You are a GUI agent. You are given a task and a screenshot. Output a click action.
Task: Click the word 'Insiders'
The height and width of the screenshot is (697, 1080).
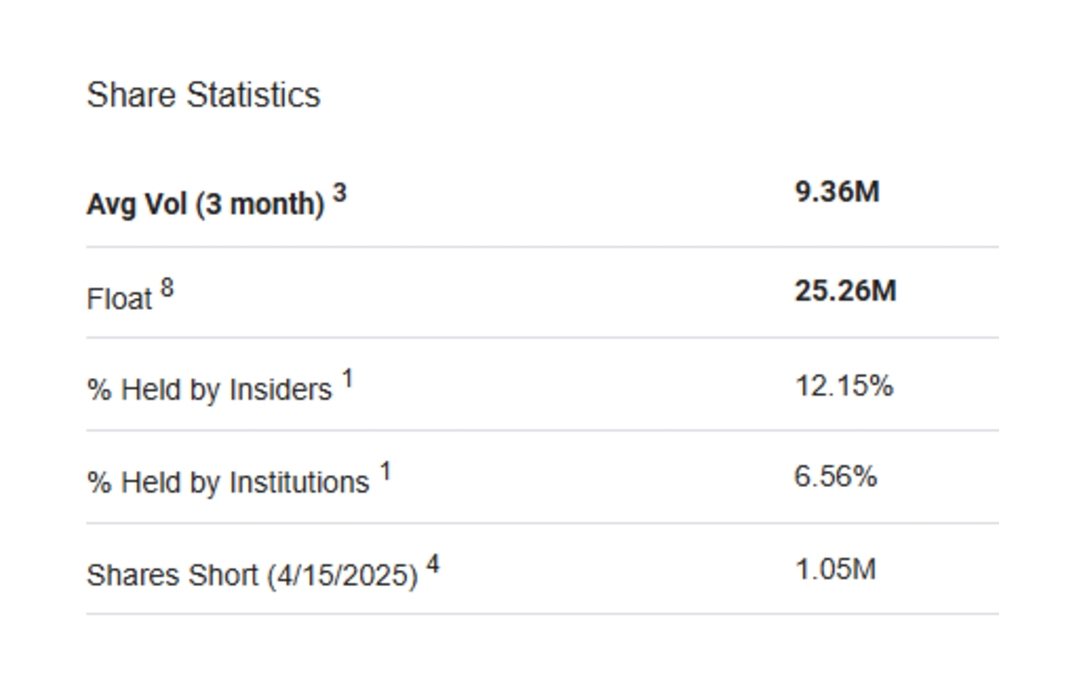pyautogui.click(x=280, y=389)
